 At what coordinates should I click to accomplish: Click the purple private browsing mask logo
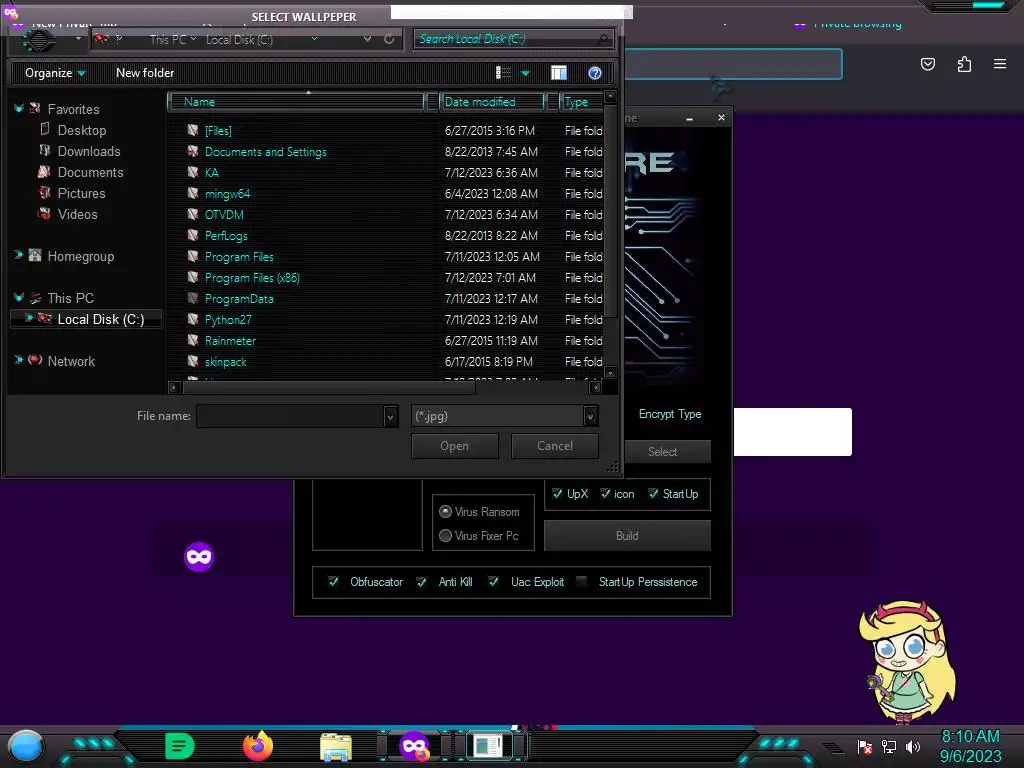[199, 556]
